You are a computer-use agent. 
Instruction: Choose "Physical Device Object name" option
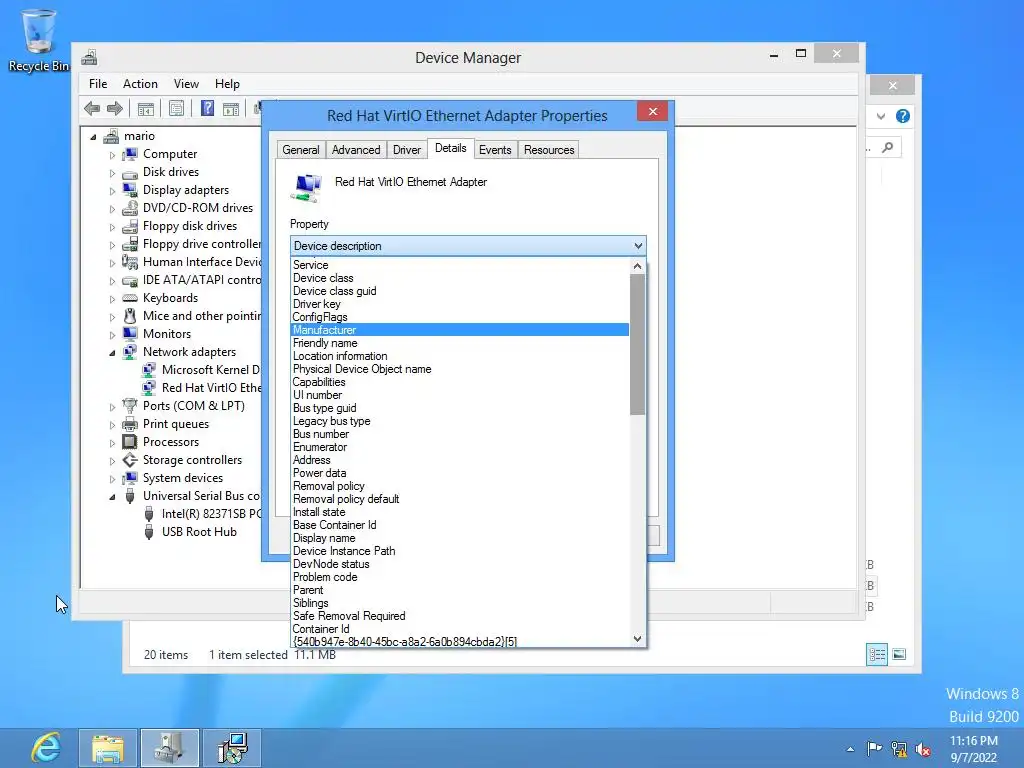pyautogui.click(x=460, y=370)
